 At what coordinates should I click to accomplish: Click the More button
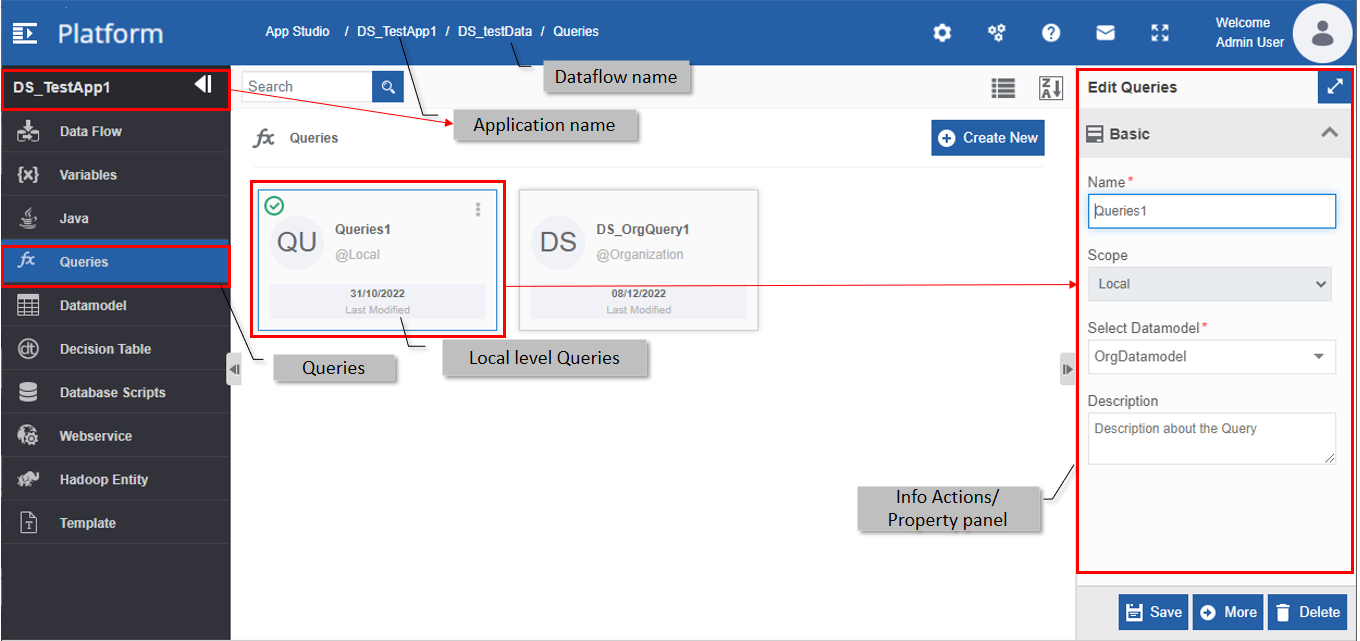pos(1228,612)
